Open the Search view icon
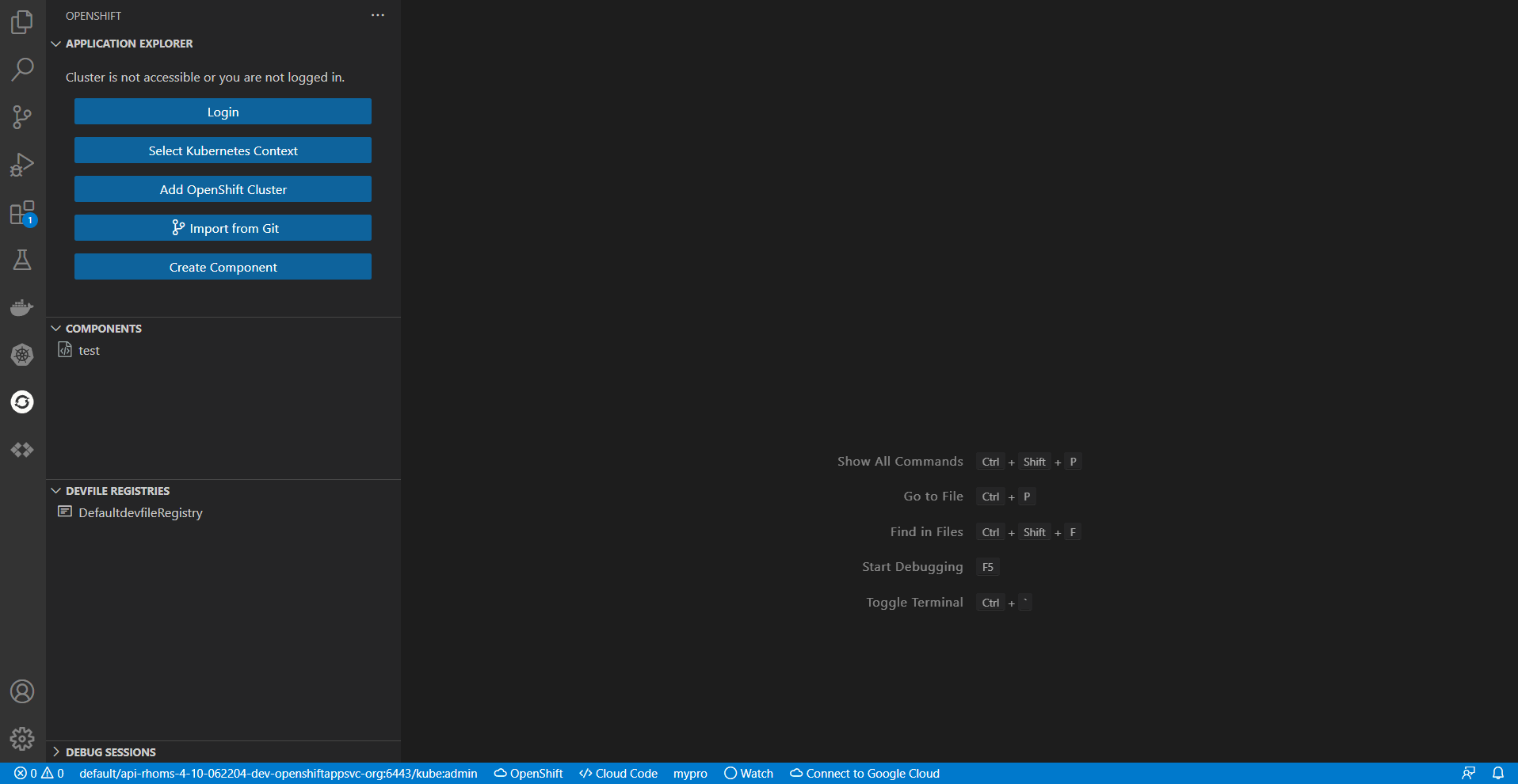This screenshot has height=784, width=1518. 22,70
